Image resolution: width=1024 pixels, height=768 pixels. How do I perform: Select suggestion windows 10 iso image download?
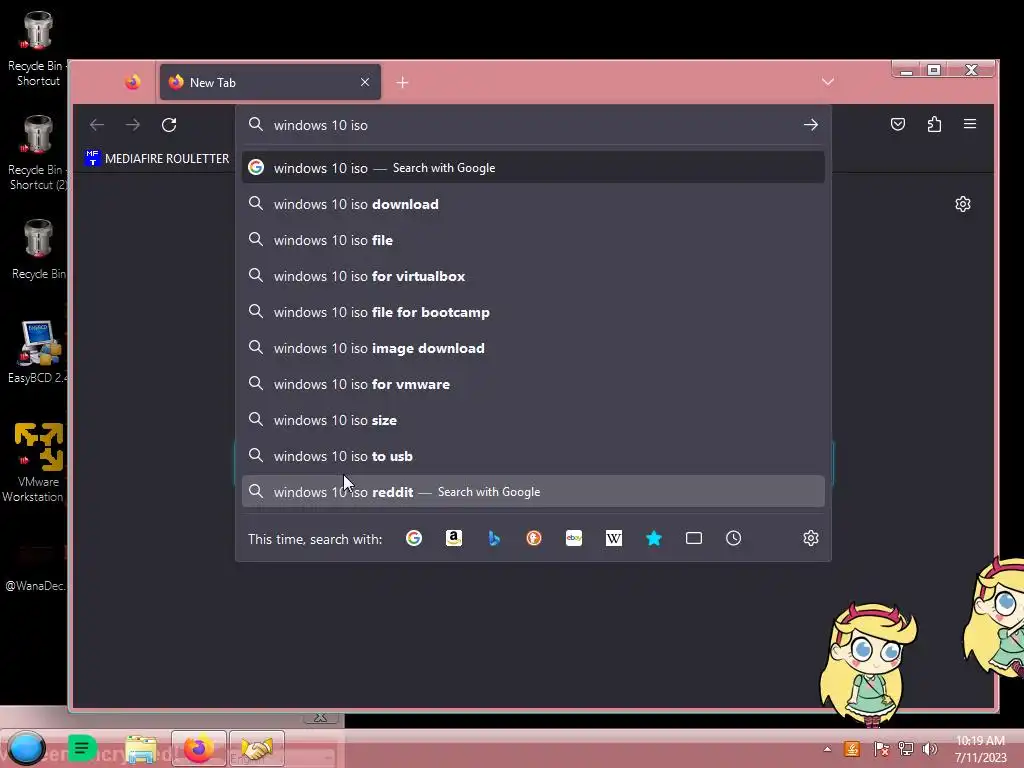pos(533,348)
